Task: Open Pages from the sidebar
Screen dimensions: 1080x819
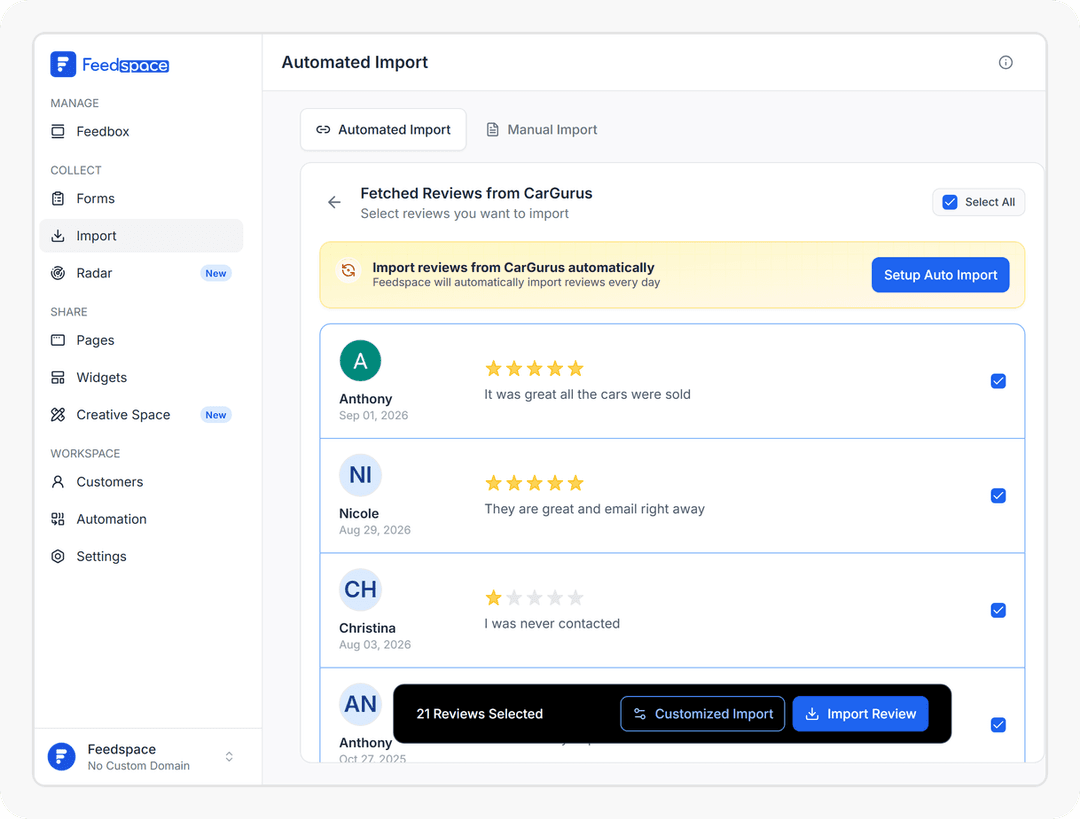Action: (141, 340)
